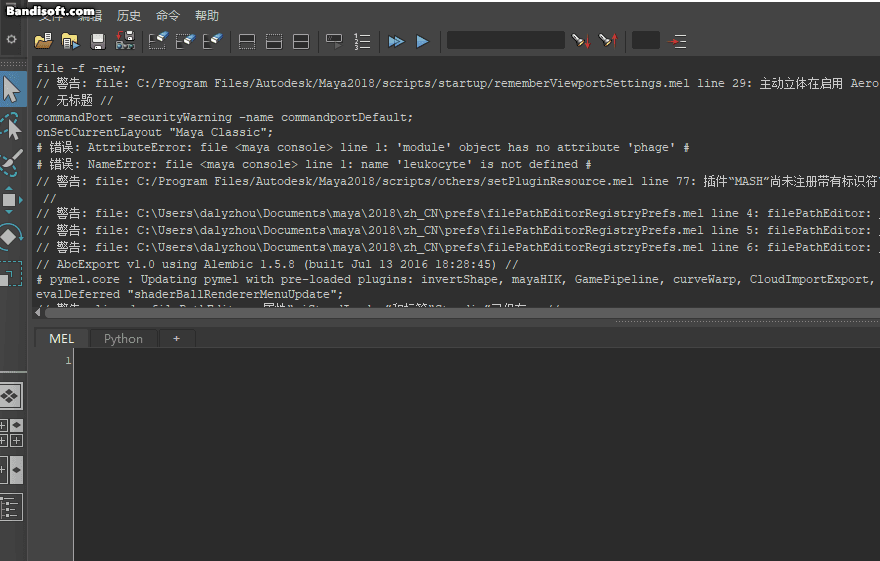This screenshot has width=880, height=561.
Task: Show only the input pane
Action: coord(274,42)
